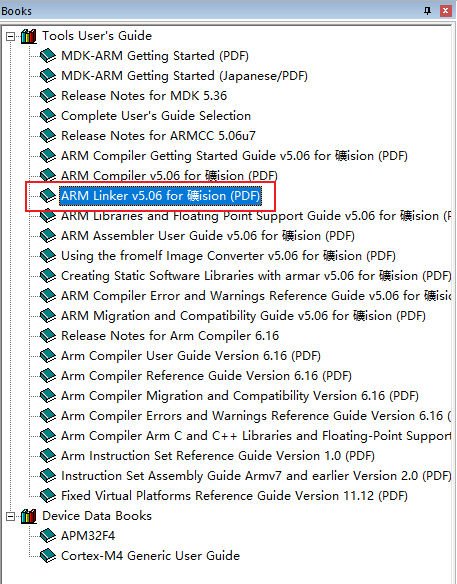Click book icon for fromelf Image Converter
The image size is (457, 584).
pos(48,256)
